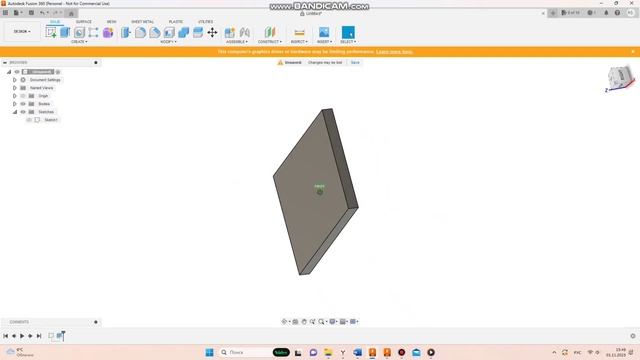Viewport: 640px width, 360px height.
Task: Collapse the root component node
Action: 9,72
